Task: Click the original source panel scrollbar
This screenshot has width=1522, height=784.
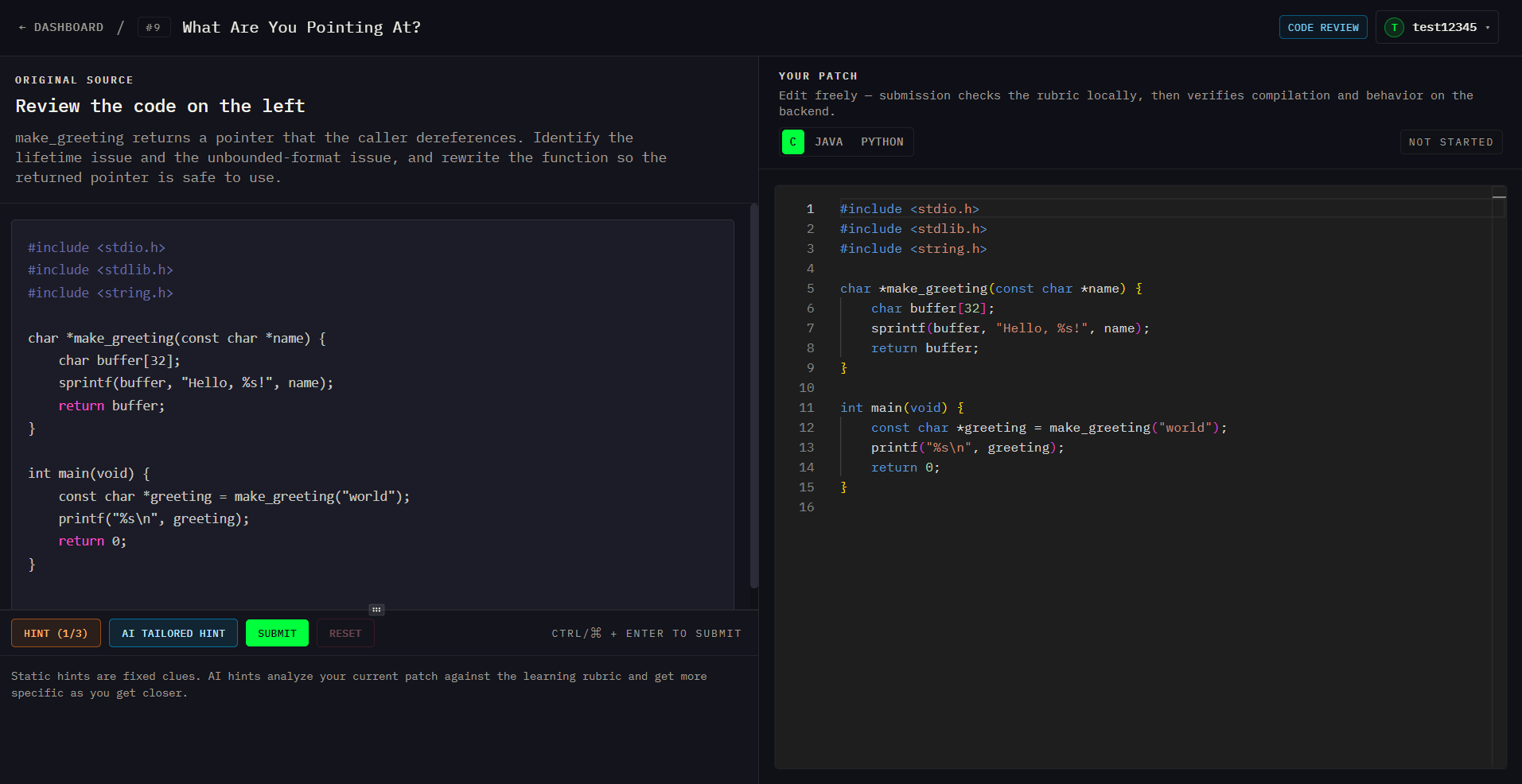Action: tap(754, 396)
